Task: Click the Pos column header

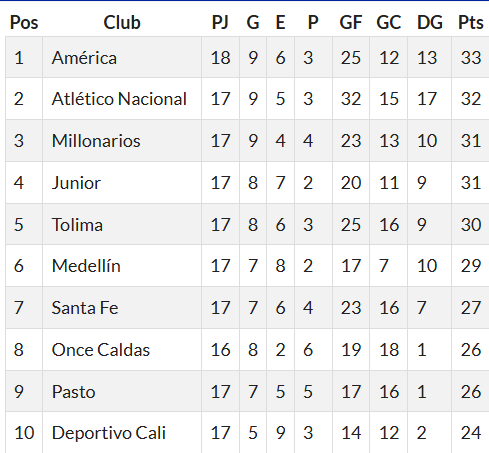Action: click(24, 23)
